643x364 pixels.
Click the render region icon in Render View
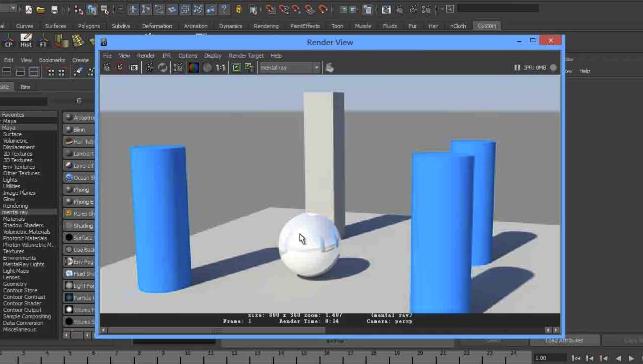click(120, 68)
